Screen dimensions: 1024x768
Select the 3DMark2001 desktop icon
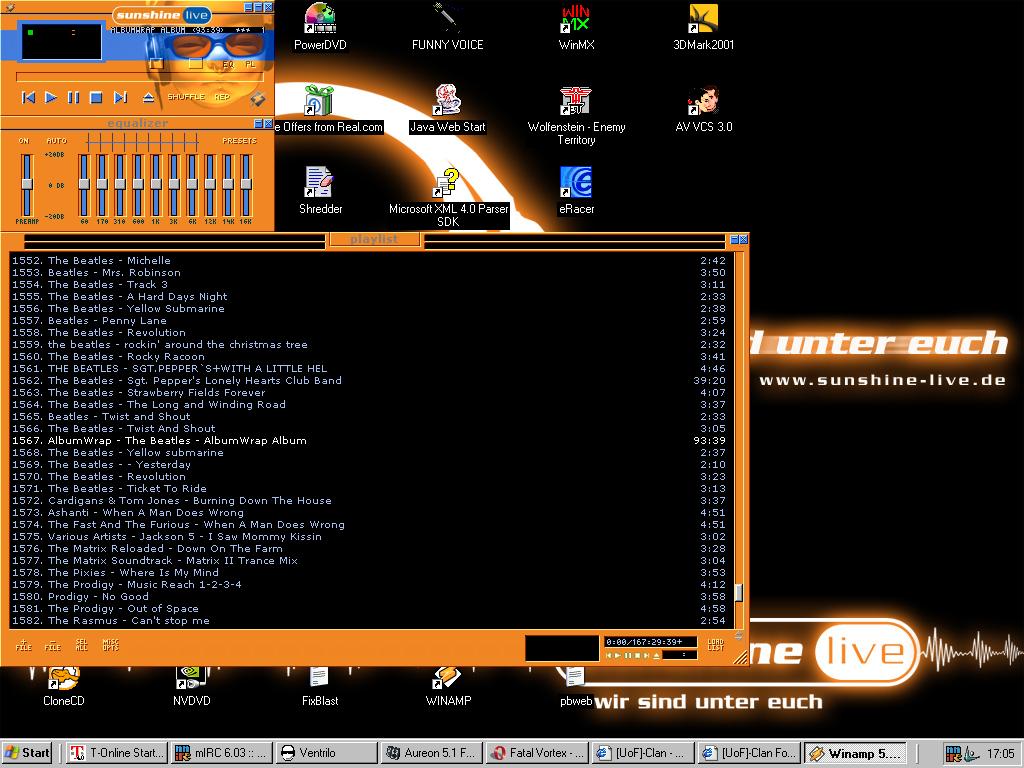[x=704, y=27]
